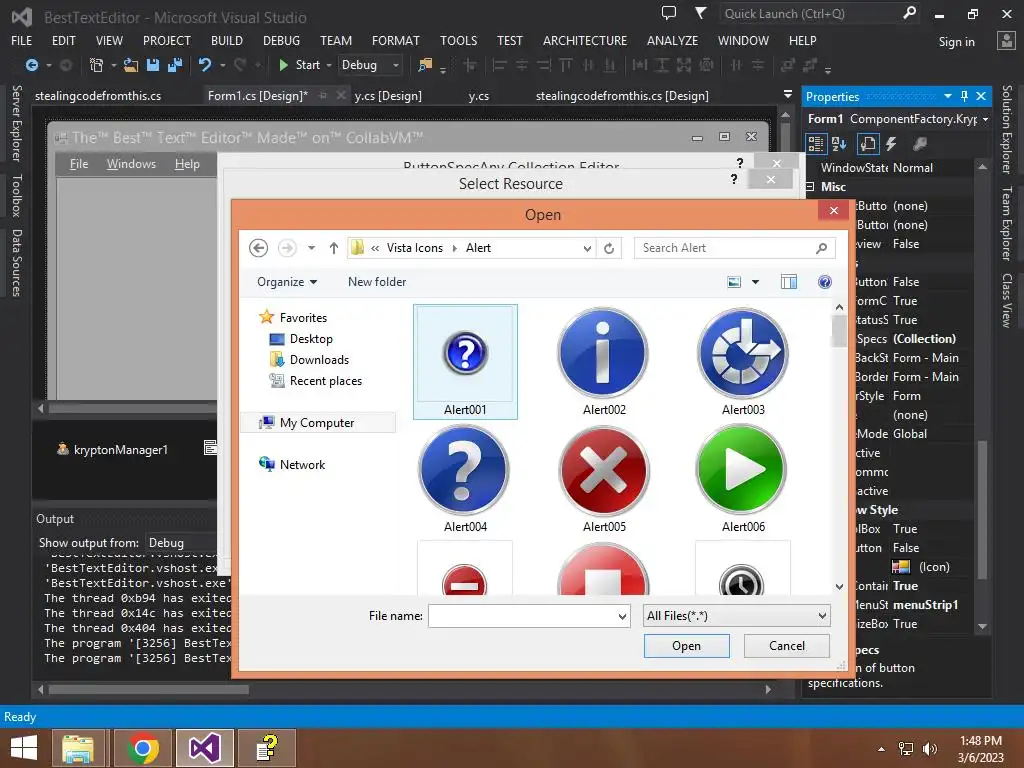Toggle the preview pane
Screen dimensions: 1024x768
click(789, 282)
